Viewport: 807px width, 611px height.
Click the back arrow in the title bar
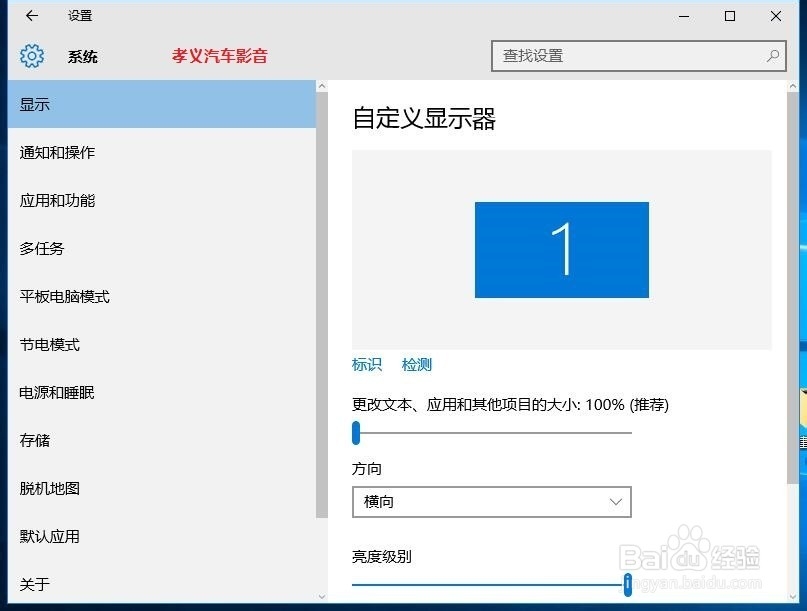[x=31, y=16]
